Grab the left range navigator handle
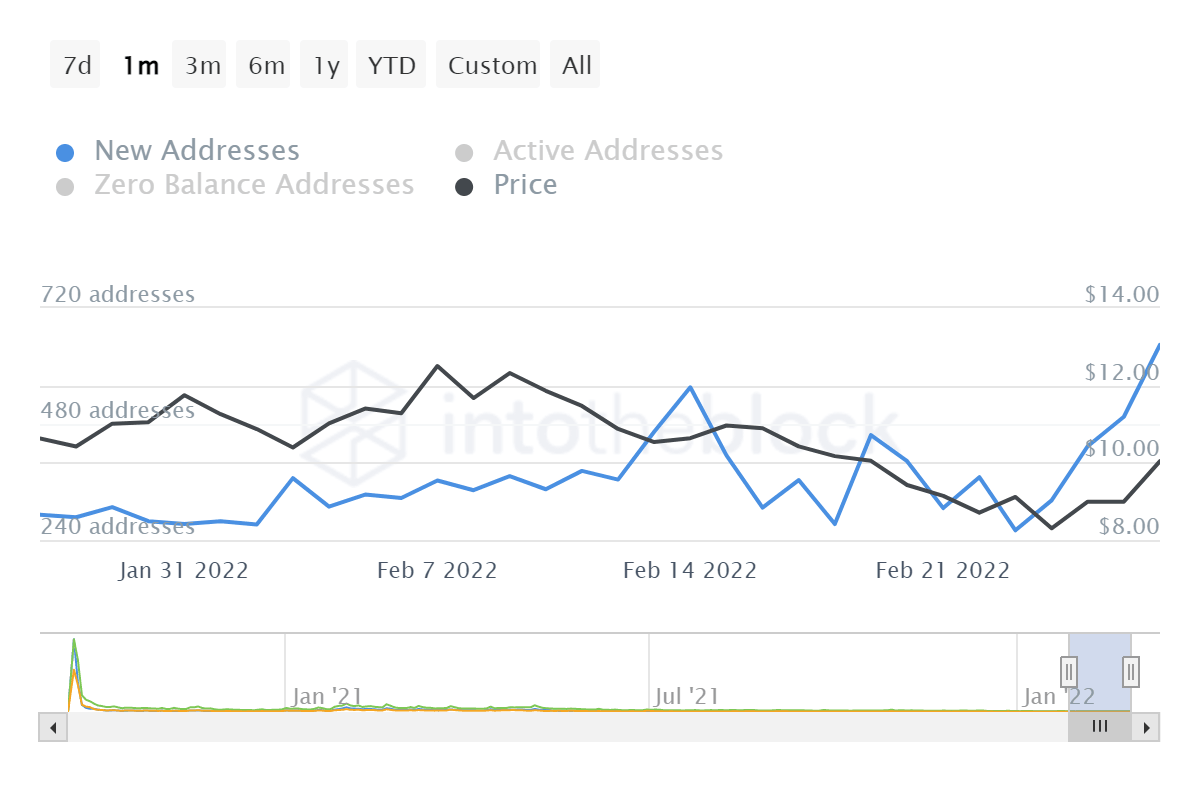 (x=1069, y=670)
